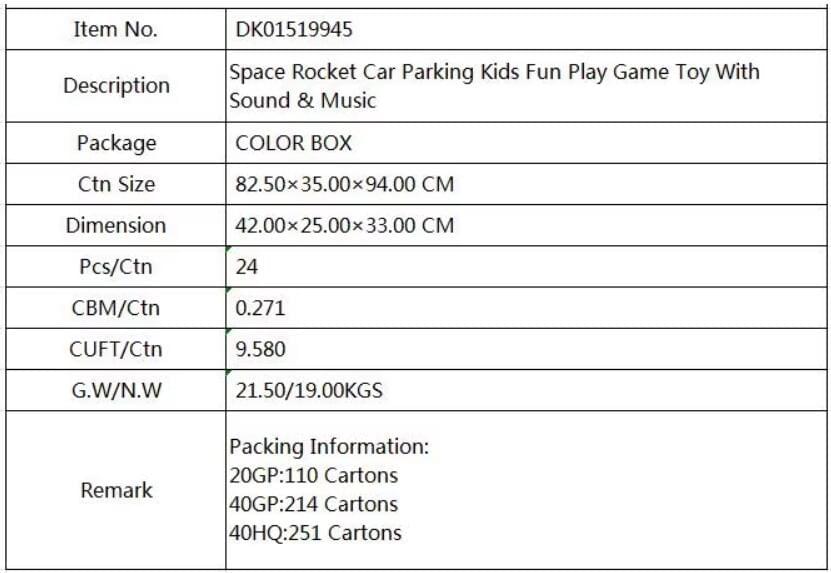The height and width of the screenshot is (573, 831).
Task: Click the "Package" label cell
Action: pyautogui.click(x=116, y=143)
